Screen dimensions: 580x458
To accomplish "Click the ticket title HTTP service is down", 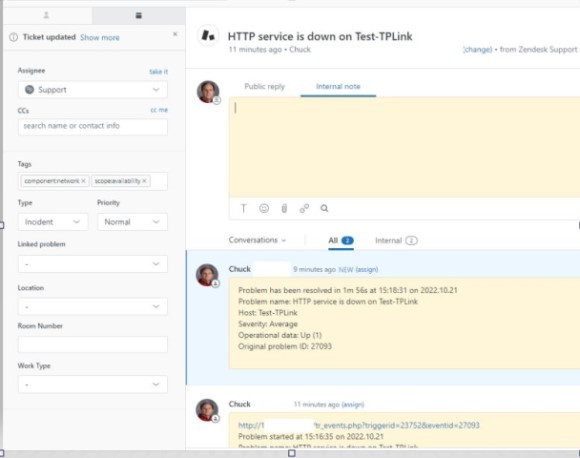I will click(x=320, y=36).
